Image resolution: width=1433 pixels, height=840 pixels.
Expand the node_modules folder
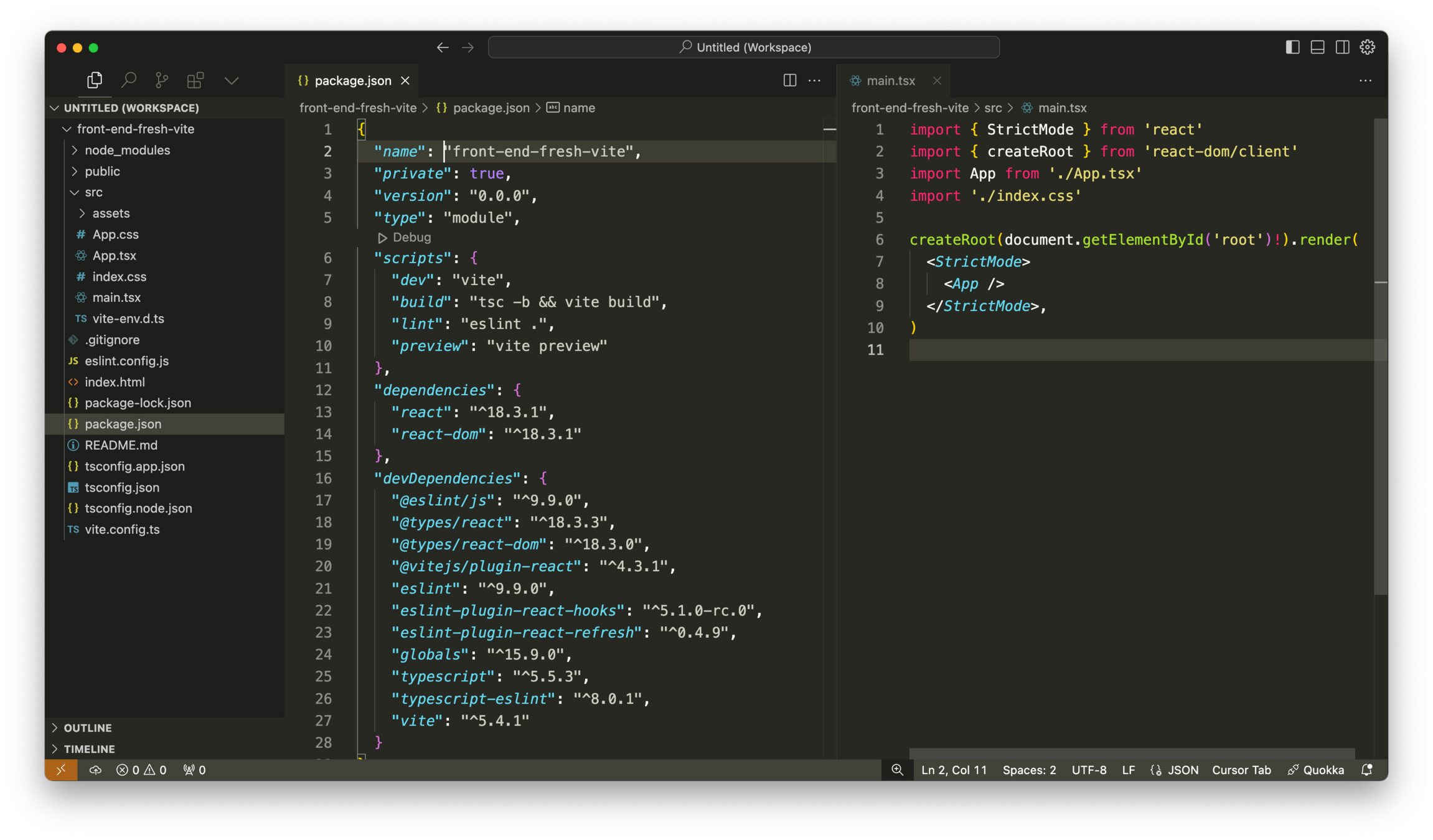[x=127, y=150]
